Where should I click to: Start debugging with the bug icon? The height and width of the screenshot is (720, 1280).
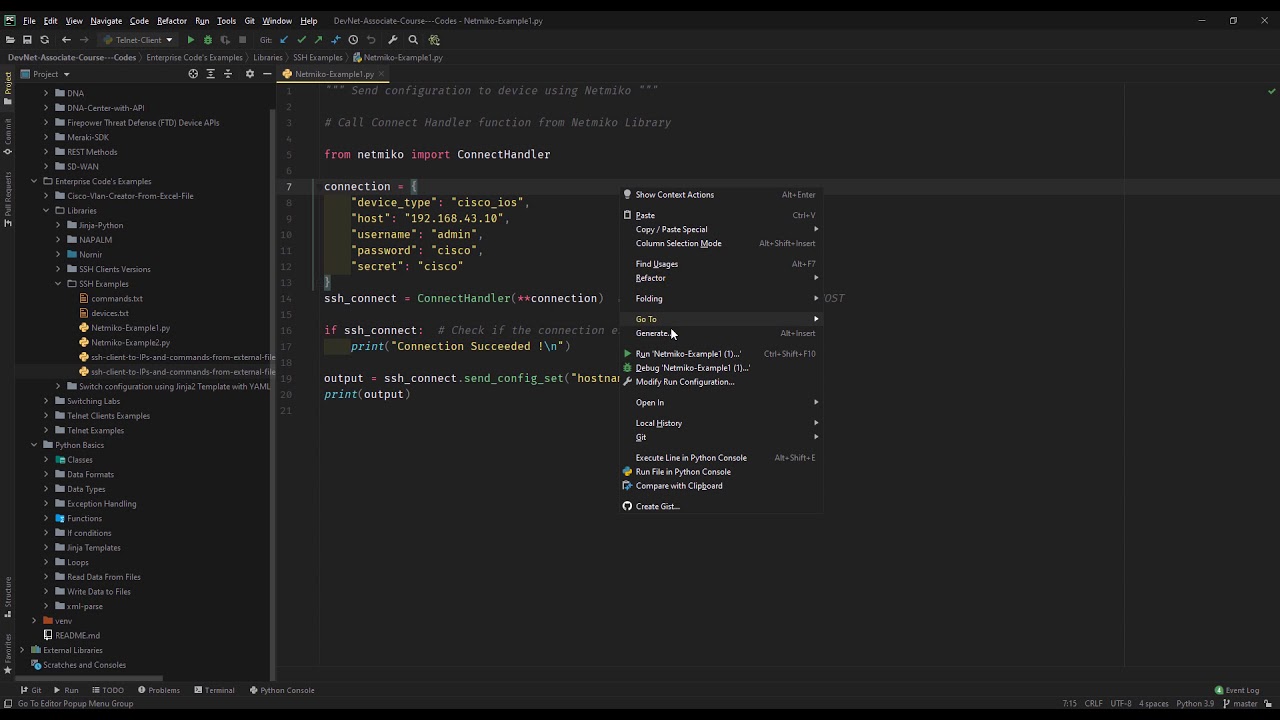tap(208, 40)
